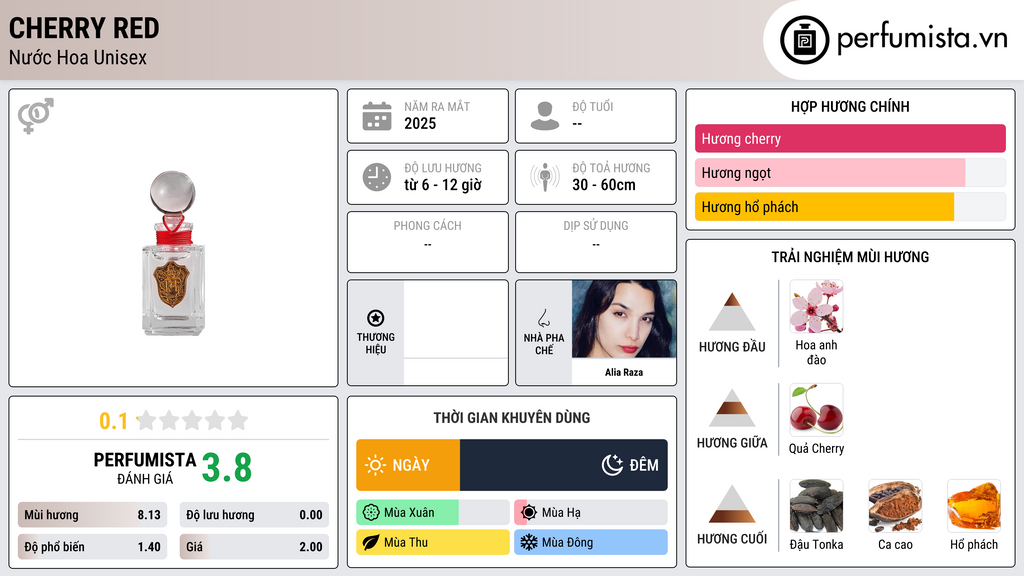Viewport: 1024px width, 576px height.
Task: Click the Hương ngọt accord bar
Action: (850, 172)
